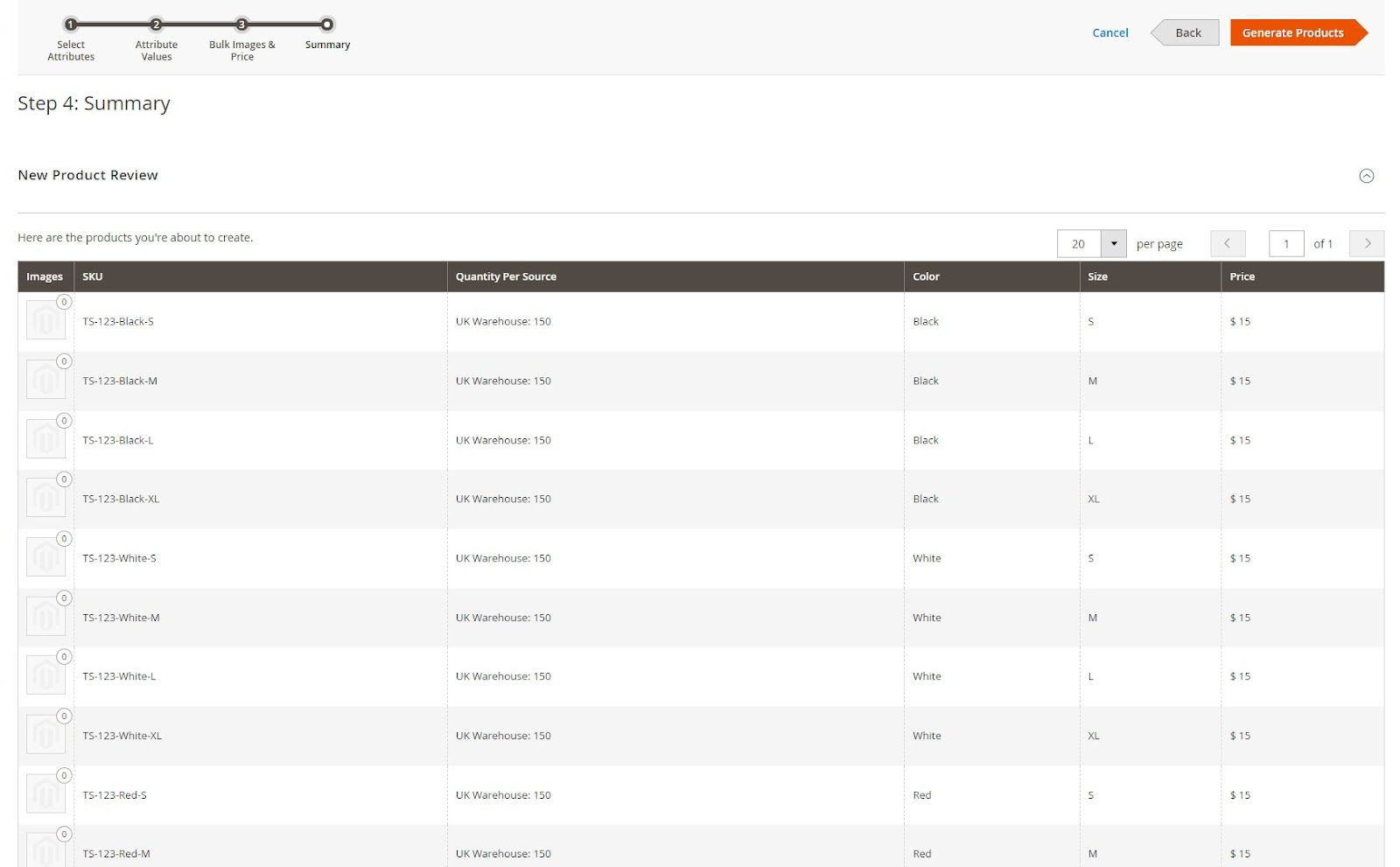
Task: Click step 2 Attribute Values circle
Action: click(x=156, y=25)
